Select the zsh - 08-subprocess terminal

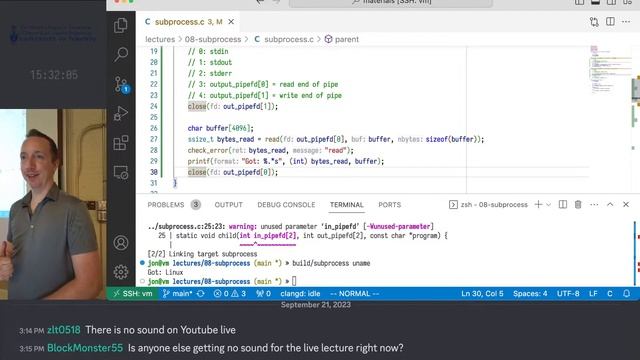(x=488, y=204)
